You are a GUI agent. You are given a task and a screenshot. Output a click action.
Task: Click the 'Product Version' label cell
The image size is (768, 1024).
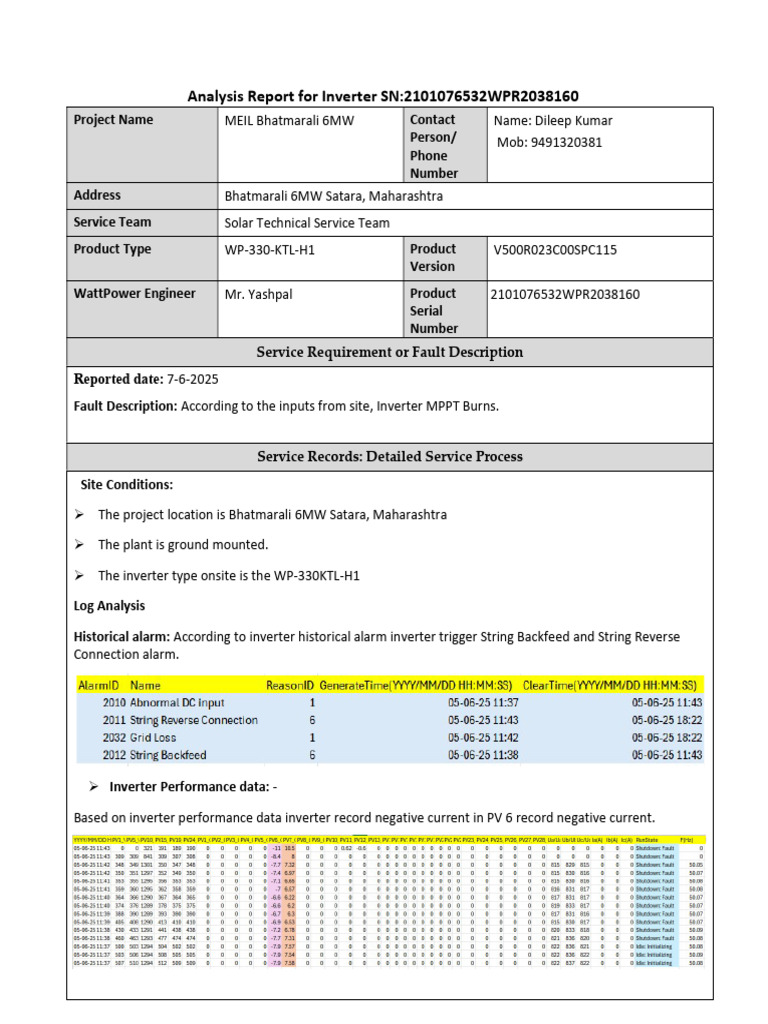(445, 259)
